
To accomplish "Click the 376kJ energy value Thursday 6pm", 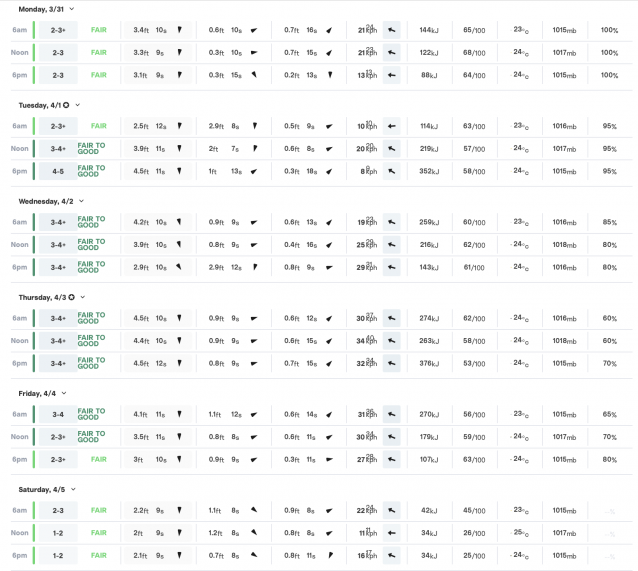I will [x=429, y=364].
